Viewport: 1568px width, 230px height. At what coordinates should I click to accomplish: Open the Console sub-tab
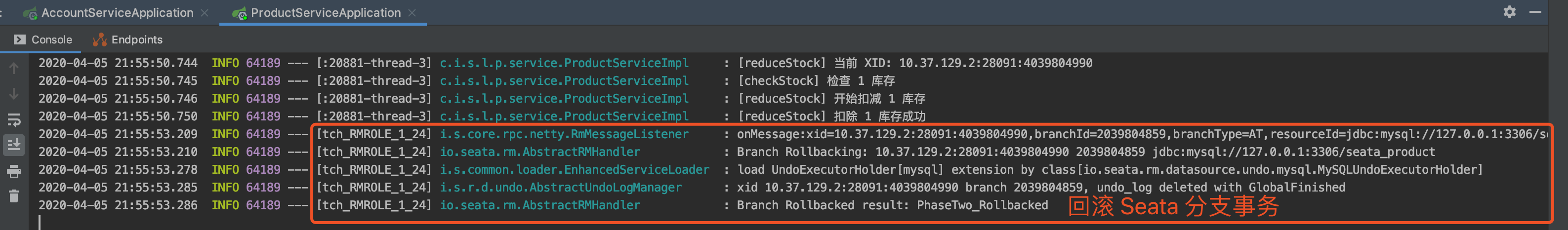[51, 39]
